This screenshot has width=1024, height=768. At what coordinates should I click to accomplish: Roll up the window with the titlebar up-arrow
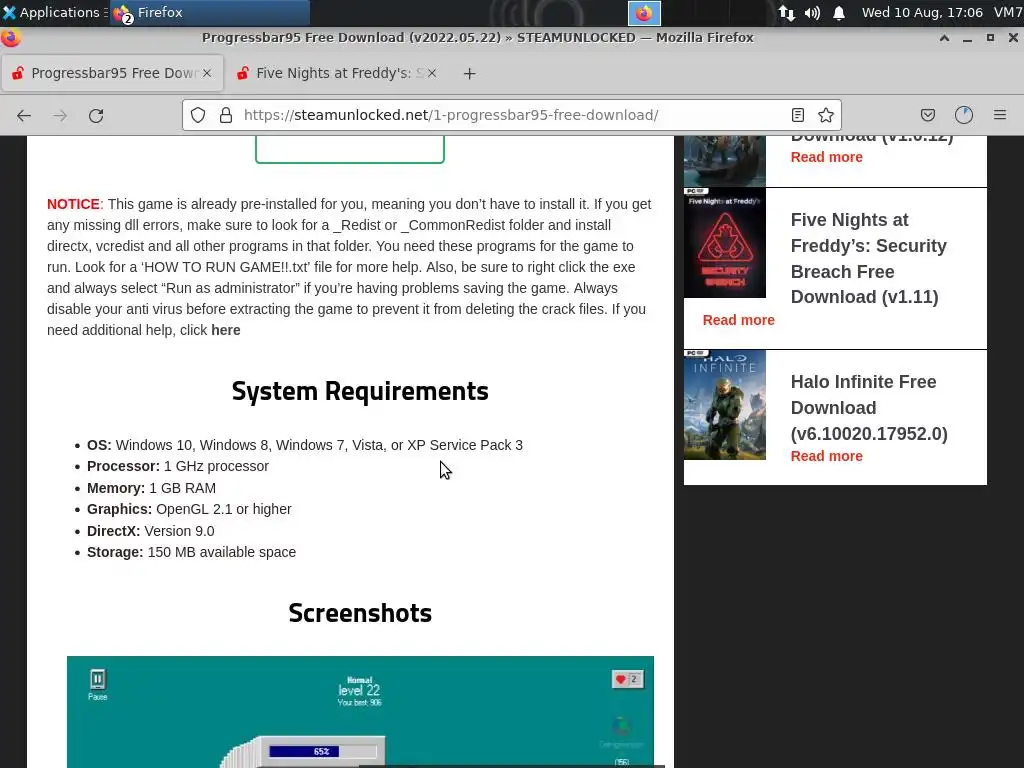pyautogui.click(x=944, y=38)
